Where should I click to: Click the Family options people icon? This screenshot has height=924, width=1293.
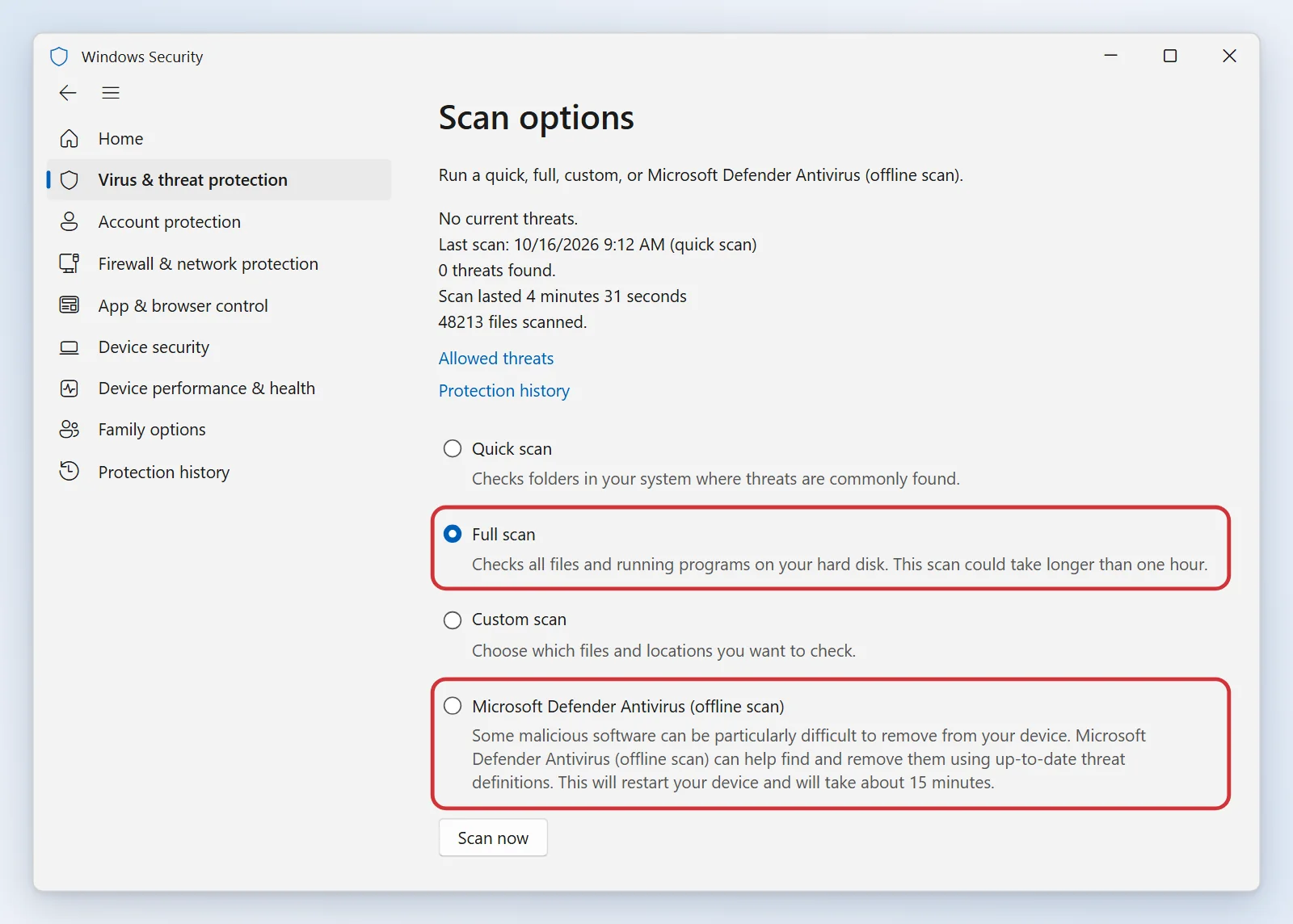[69, 430]
